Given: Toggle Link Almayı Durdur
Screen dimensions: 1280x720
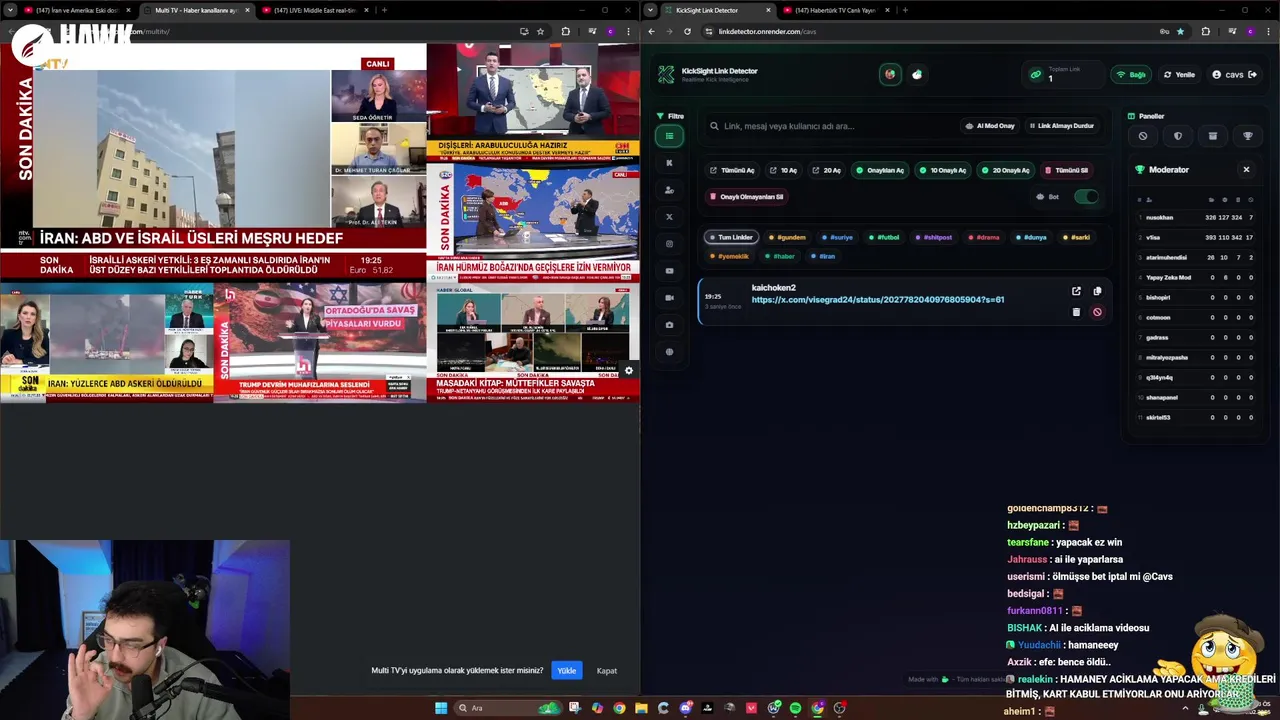Looking at the screenshot, I should [x=1061, y=126].
